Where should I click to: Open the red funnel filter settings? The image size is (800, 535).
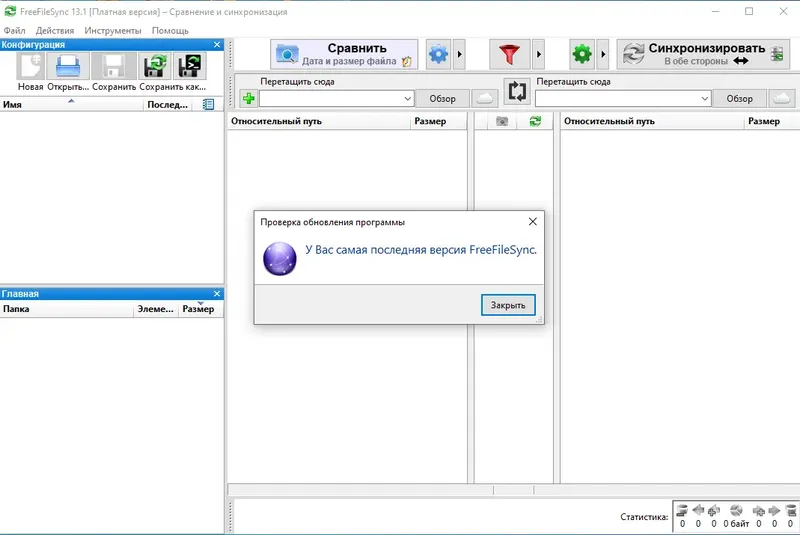pyautogui.click(x=509, y=54)
